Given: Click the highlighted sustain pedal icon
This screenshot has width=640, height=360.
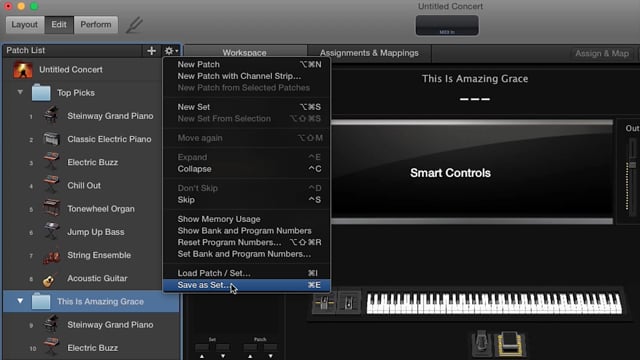Looking at the screenshot, I should 509,343.
